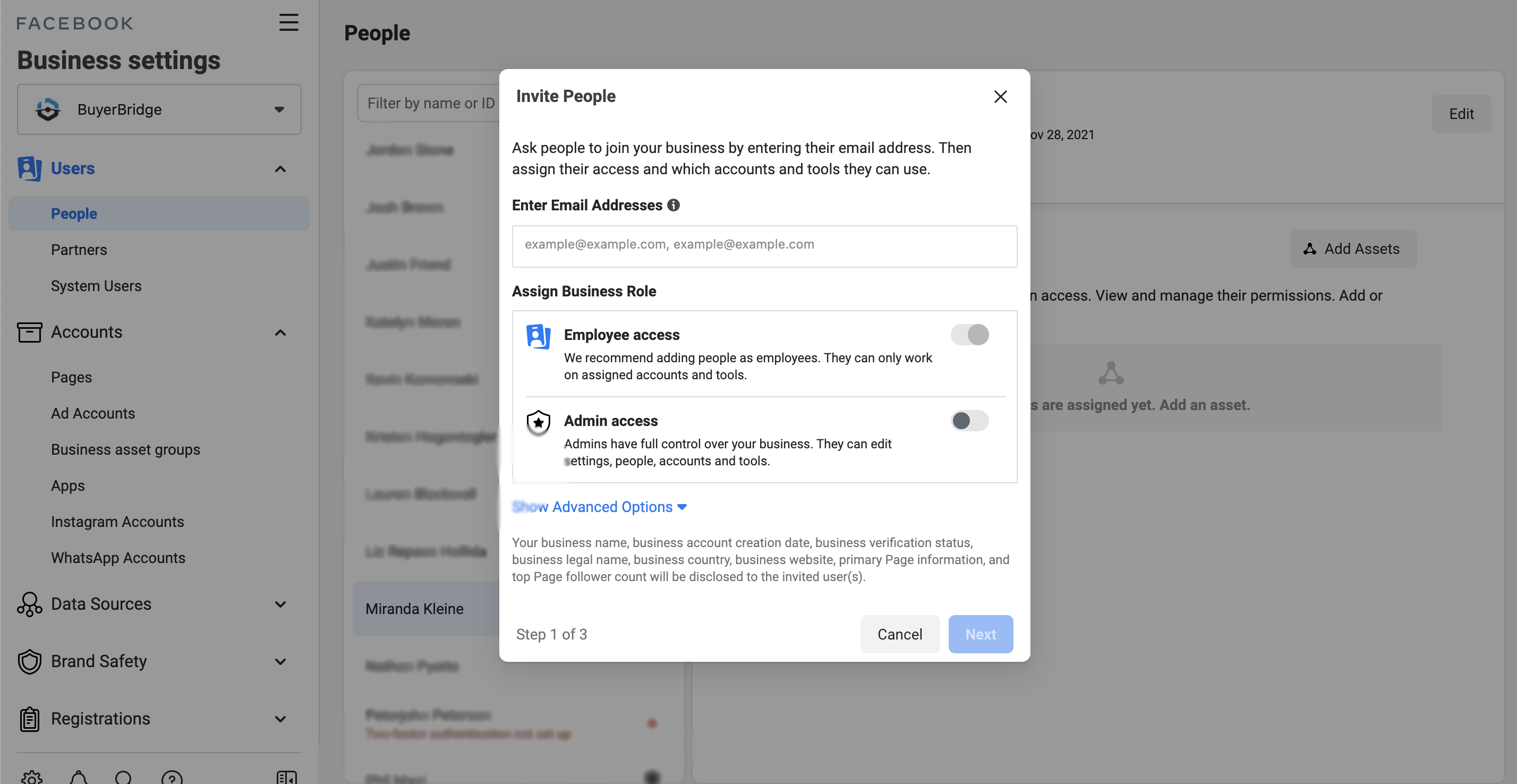Select the Data Sources icon
This screenshot has width=1517, height=784.
(x=29, y=604)
